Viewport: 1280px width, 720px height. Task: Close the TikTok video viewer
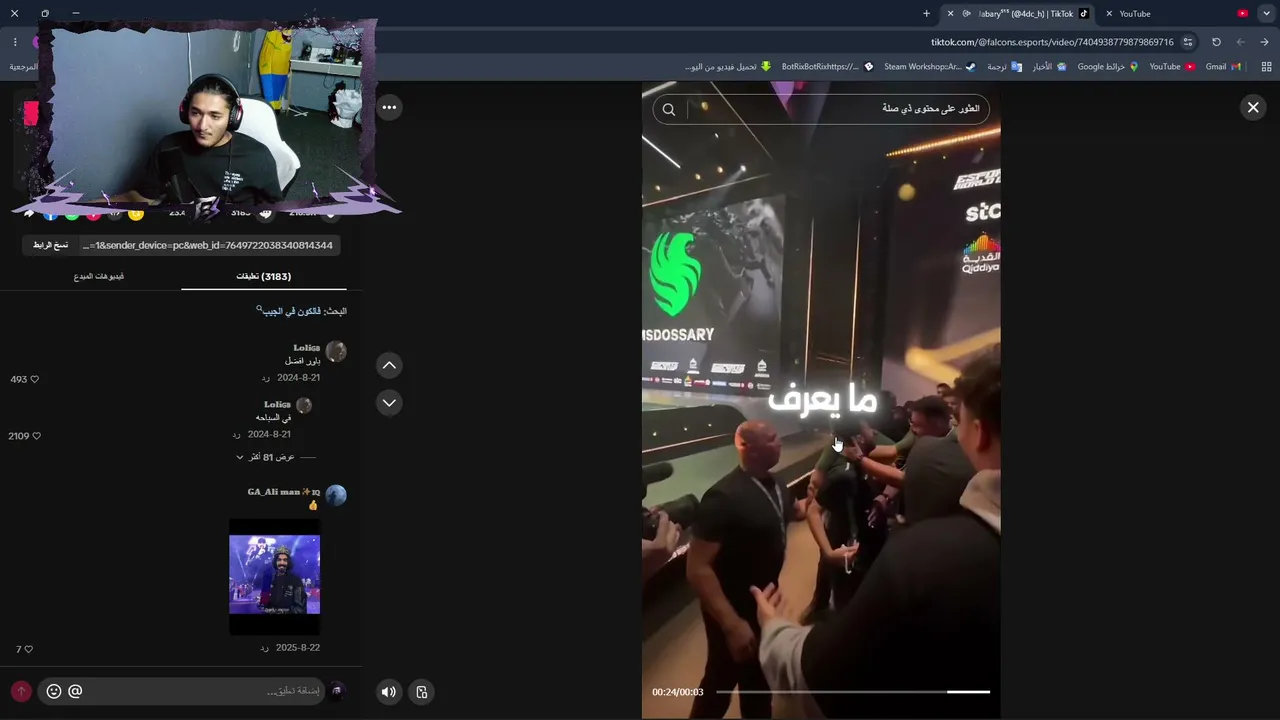click(x=1253, y=107)
